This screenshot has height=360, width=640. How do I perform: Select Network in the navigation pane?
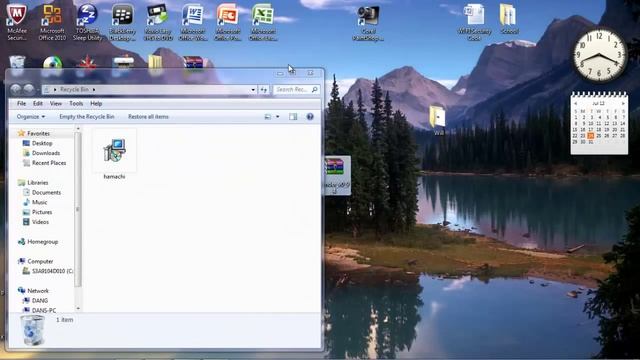click(x=38, y=291)
